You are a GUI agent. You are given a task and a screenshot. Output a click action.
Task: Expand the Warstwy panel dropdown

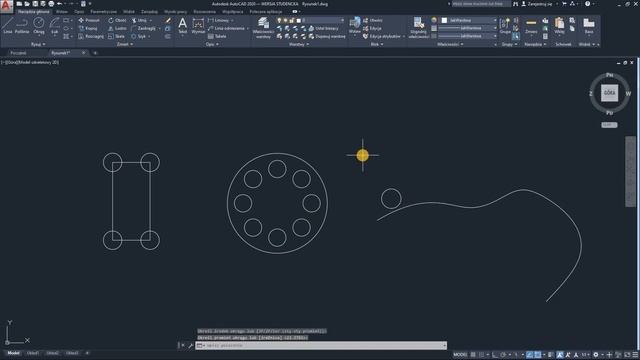tap(299, 44)
